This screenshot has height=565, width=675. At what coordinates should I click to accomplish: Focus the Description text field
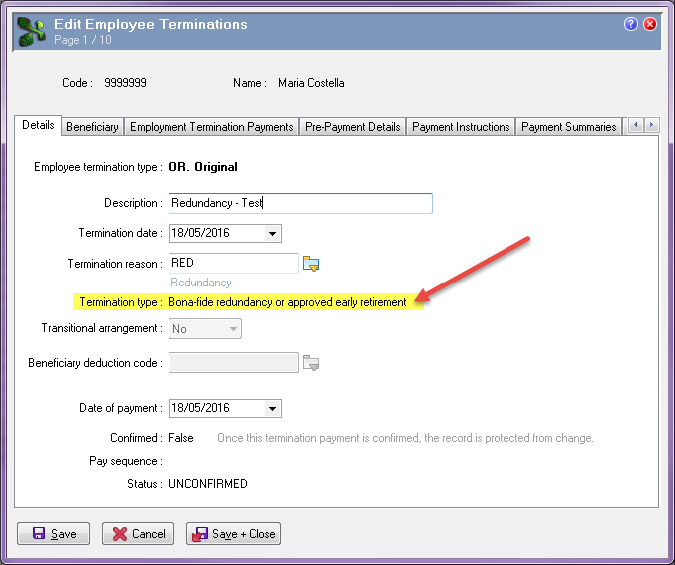click(300, 203)
